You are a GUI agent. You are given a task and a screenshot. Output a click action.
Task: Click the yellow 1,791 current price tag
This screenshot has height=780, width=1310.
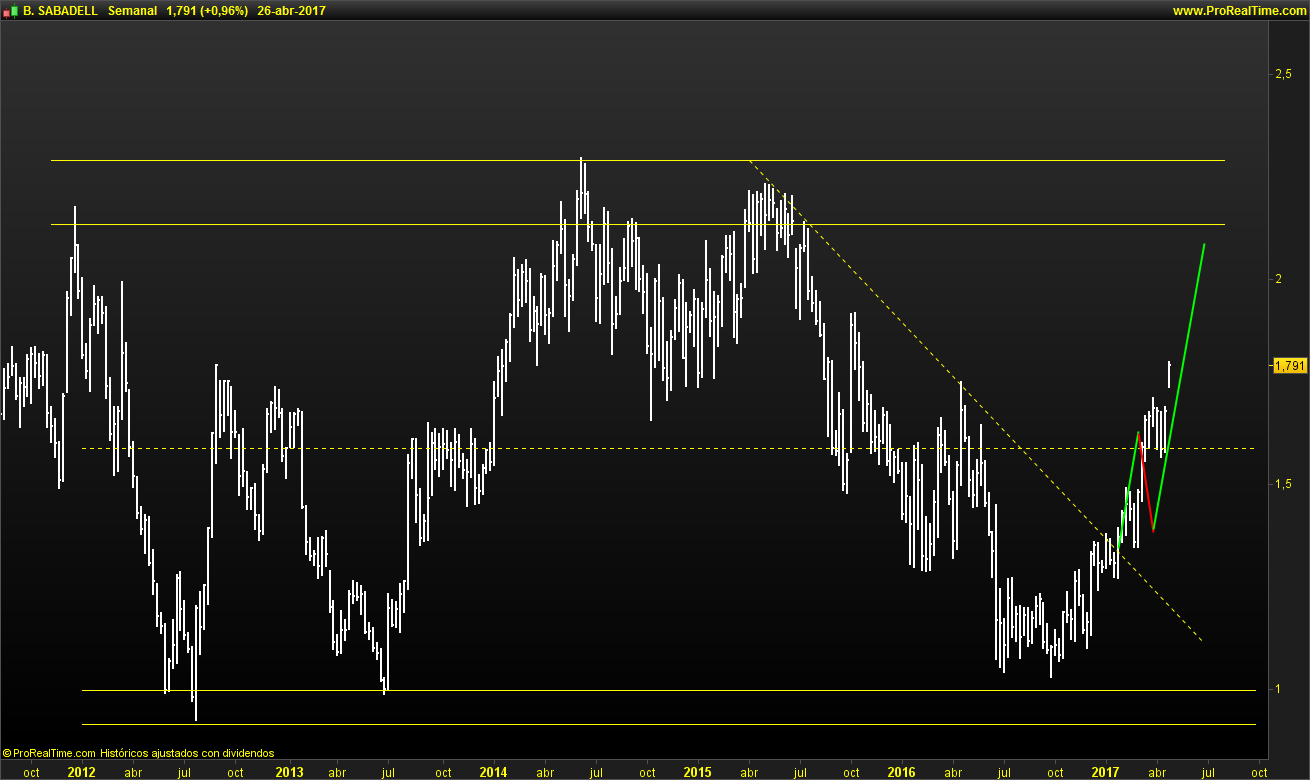point(1289,366)
